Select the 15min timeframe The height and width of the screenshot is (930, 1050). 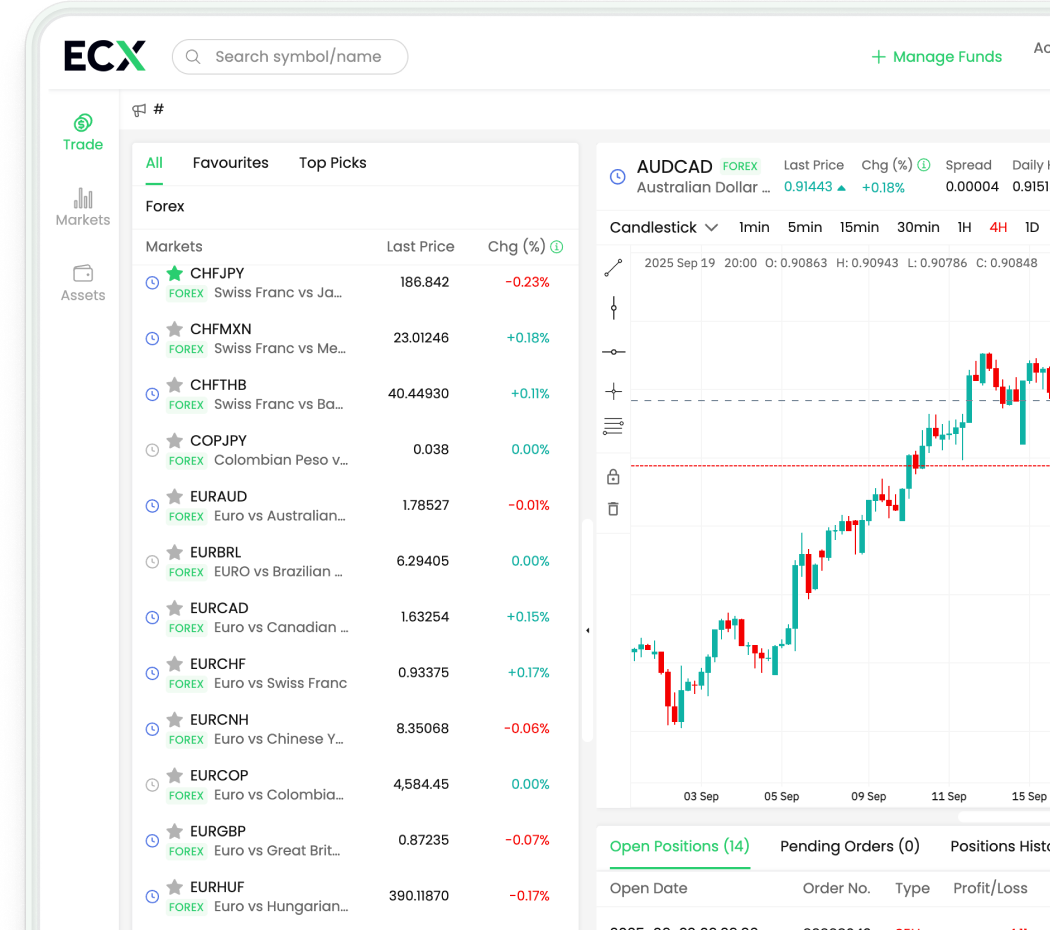click(859, 227)
